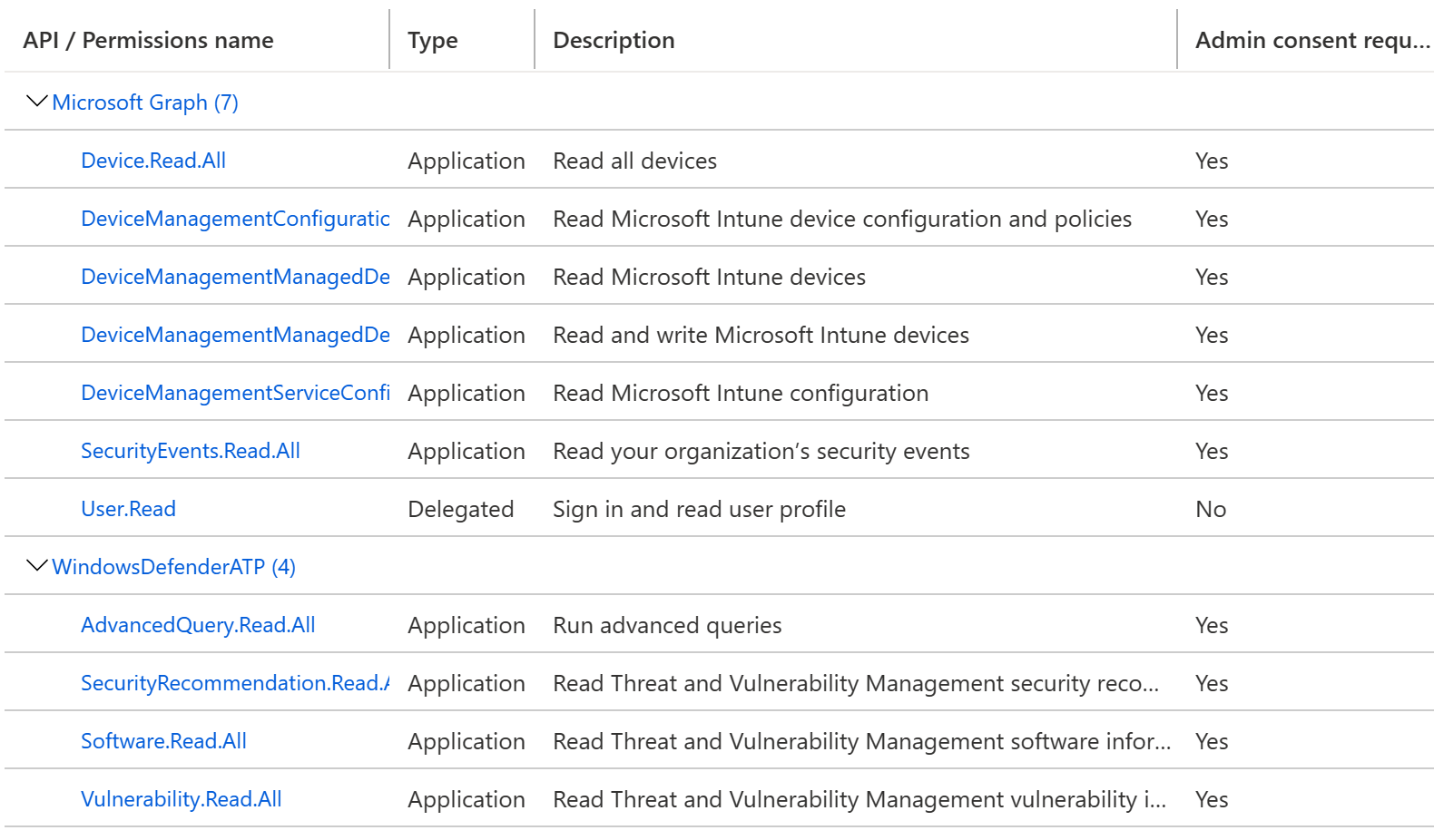Open the Software.Read.All permission

click(163, 741)
